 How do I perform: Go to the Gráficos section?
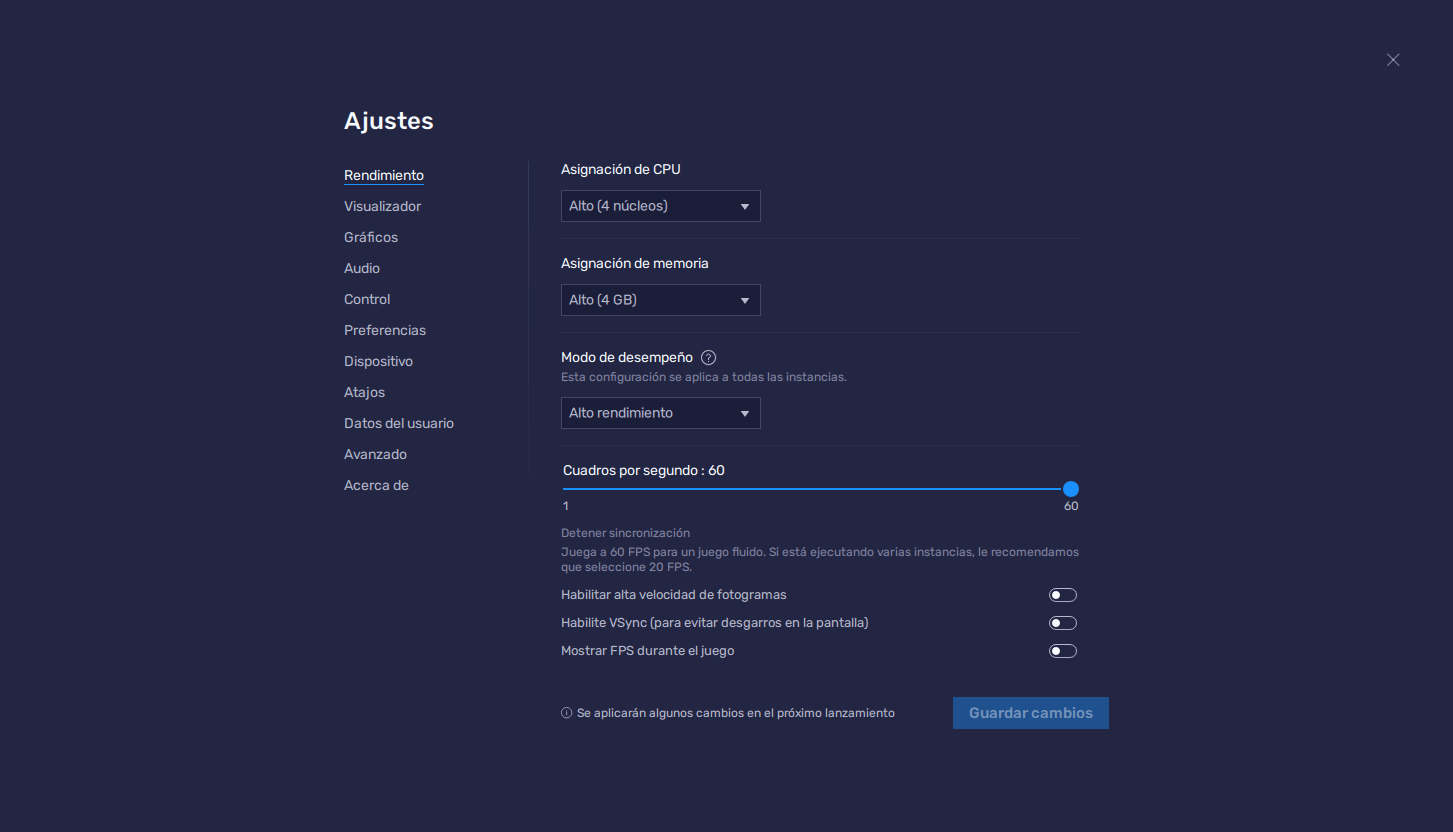pyautogui.click(x=371, y=237)
